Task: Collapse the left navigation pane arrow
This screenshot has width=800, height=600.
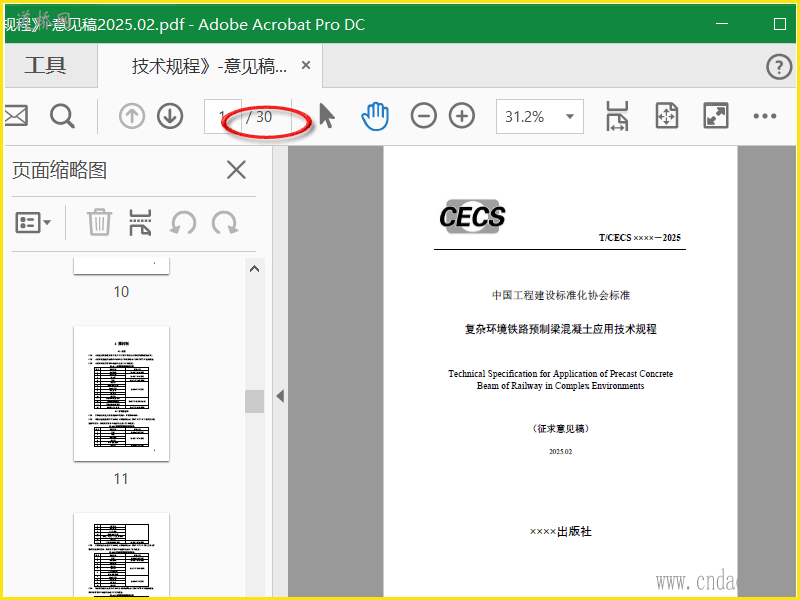Action: (280, 396)
